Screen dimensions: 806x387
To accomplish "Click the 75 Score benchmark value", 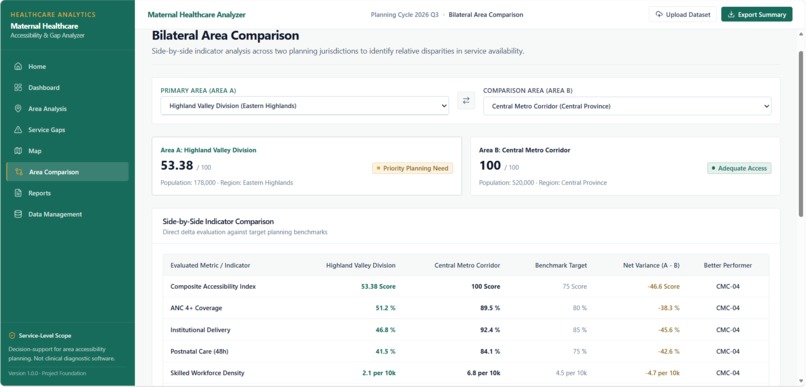I will coord(575,286).
